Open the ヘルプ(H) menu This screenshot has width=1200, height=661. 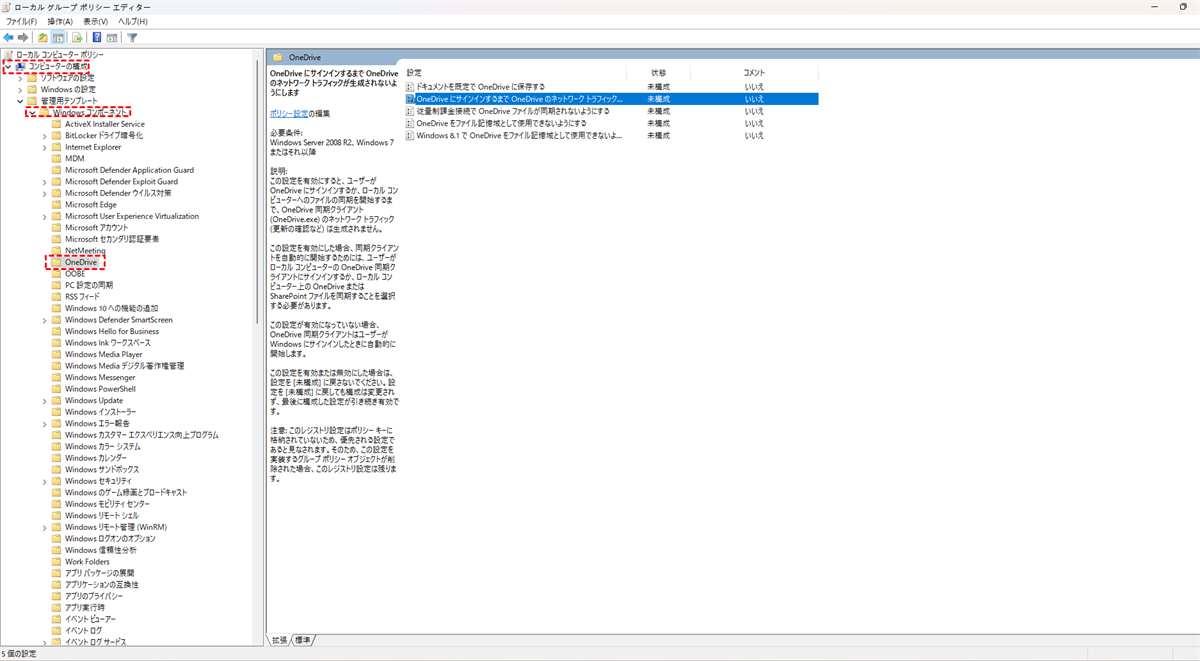coord(133,21)
